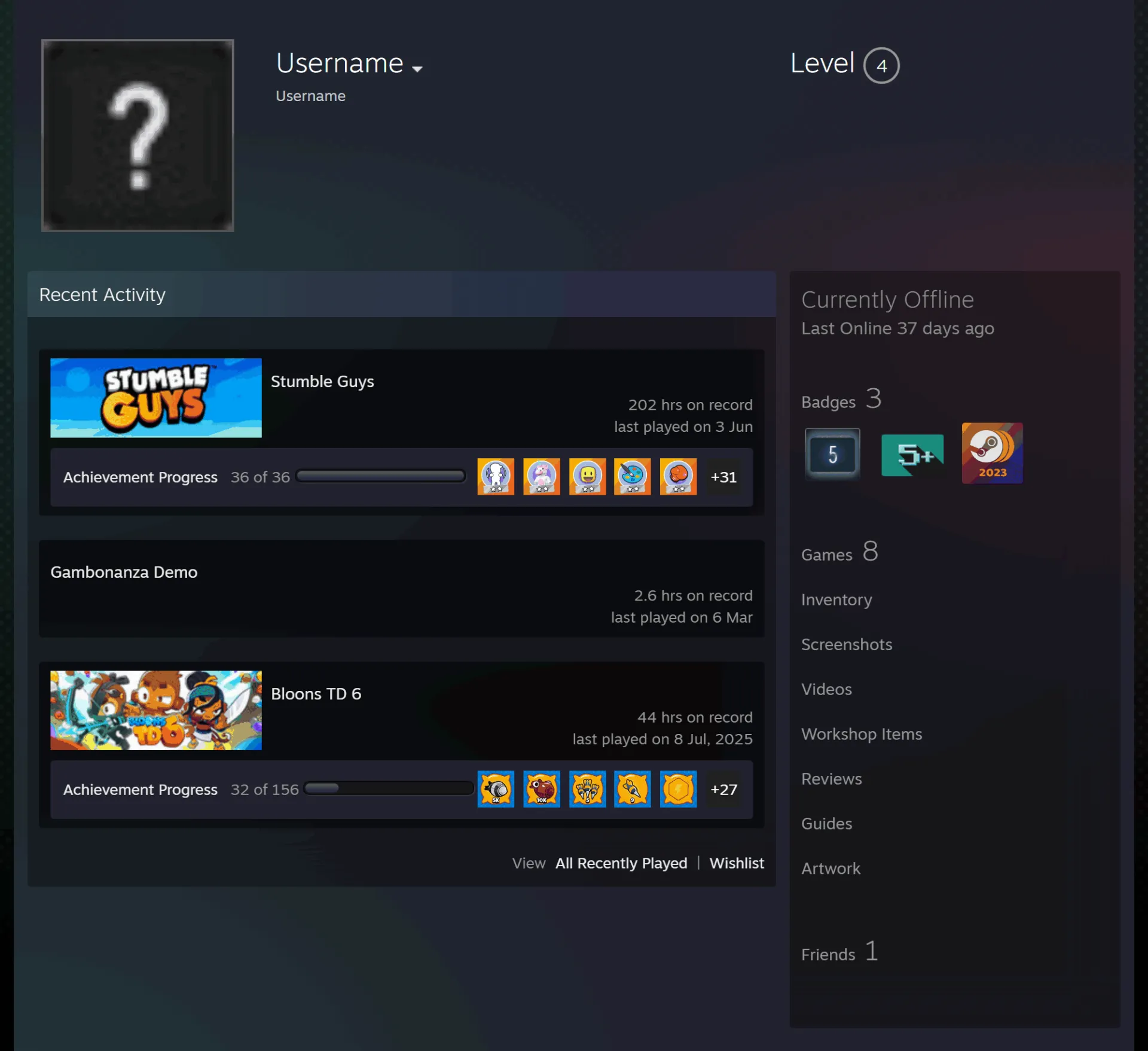
Task: Open the Bloons TD 6 game thumbnail
Action: [x=156, y=710]
